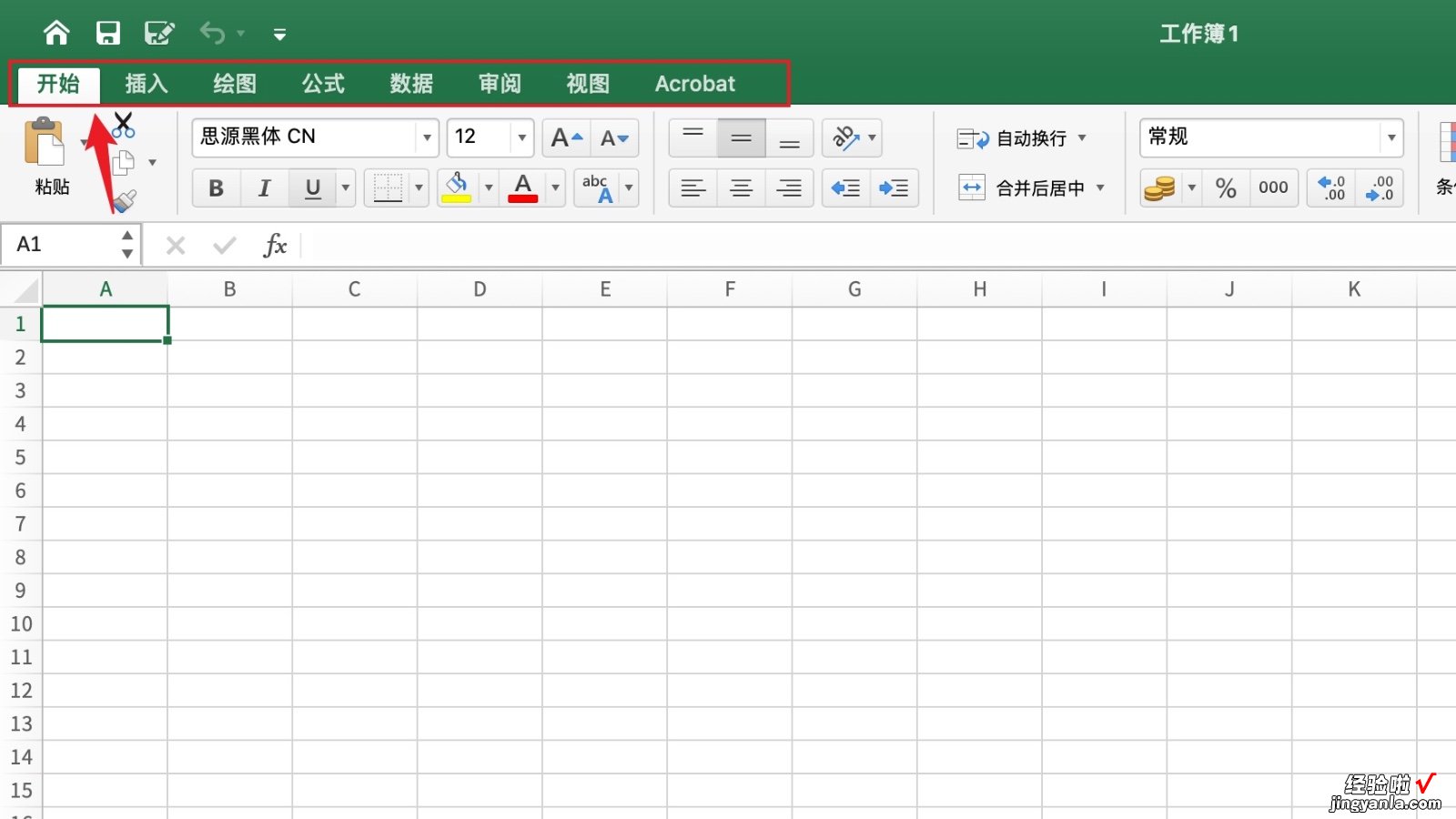This screenshot has width=1456, height=819.
Task: Open the 数据 tab
Action: tap(411, 84)
